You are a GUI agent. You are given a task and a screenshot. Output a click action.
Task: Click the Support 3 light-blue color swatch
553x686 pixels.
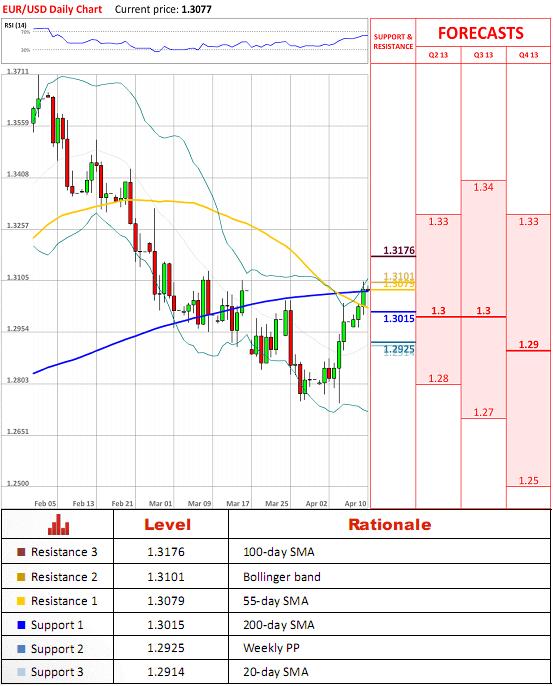coord(21,672)
